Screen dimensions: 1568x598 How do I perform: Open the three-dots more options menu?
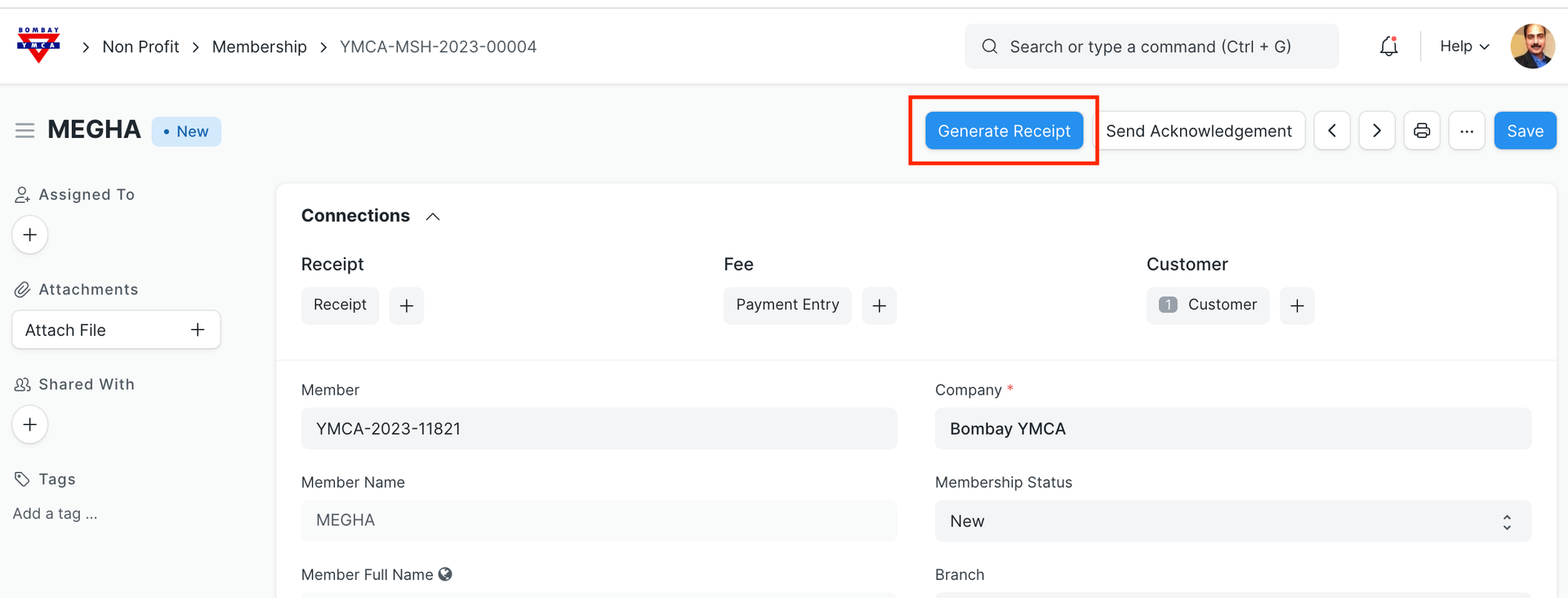pyautogui.click(x=1467, y=131)
